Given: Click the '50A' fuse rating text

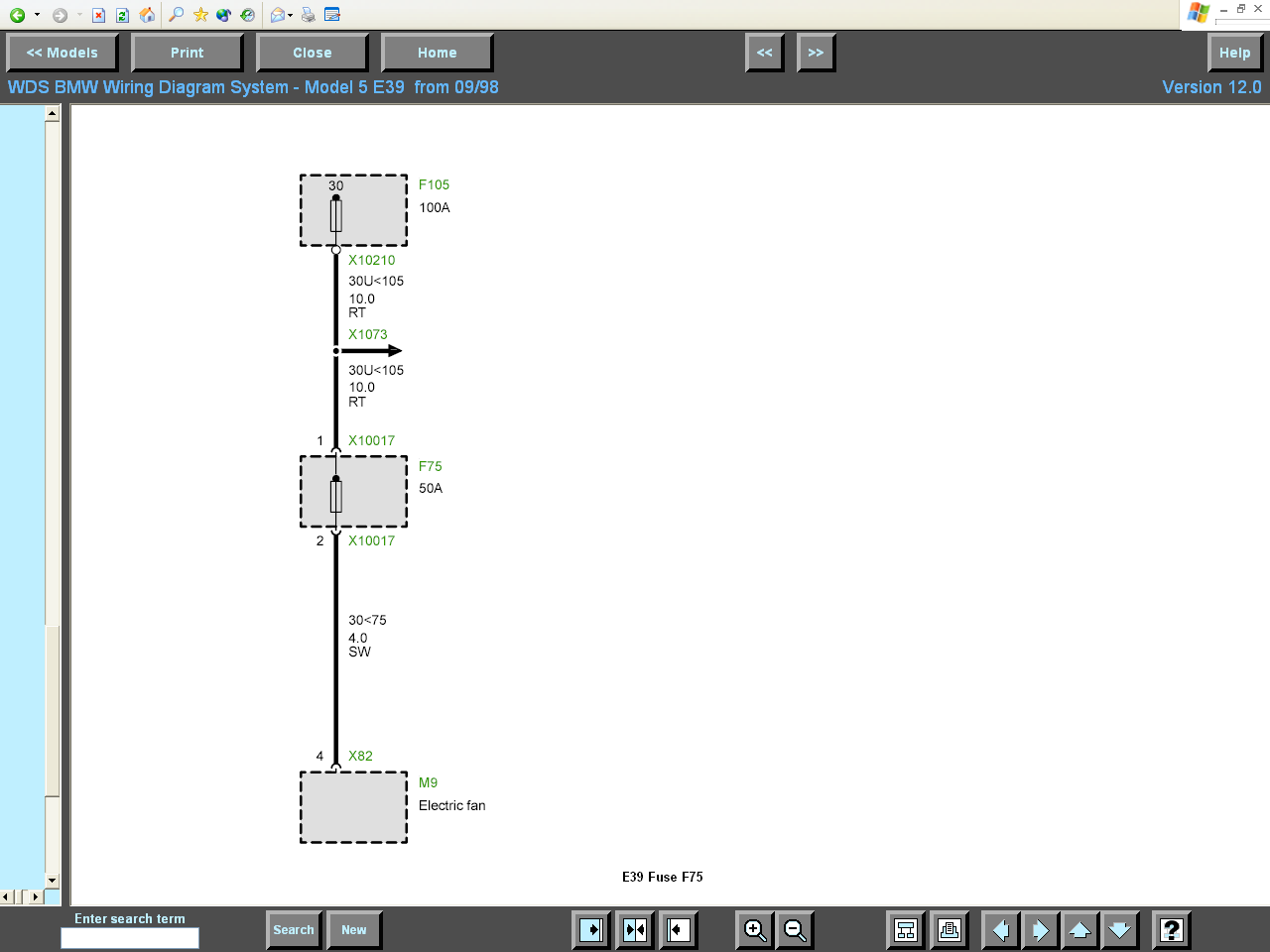Looking at the screenshot, I should pyautogui.click(x=431, y=488).
